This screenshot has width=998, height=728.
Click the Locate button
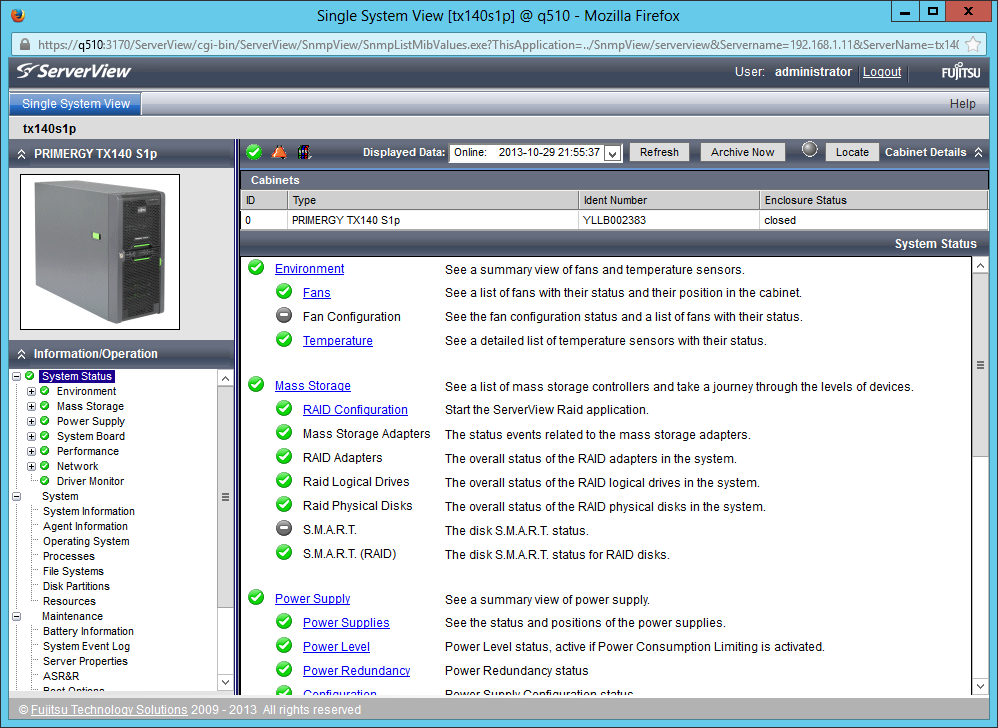(x=852, y=152)
